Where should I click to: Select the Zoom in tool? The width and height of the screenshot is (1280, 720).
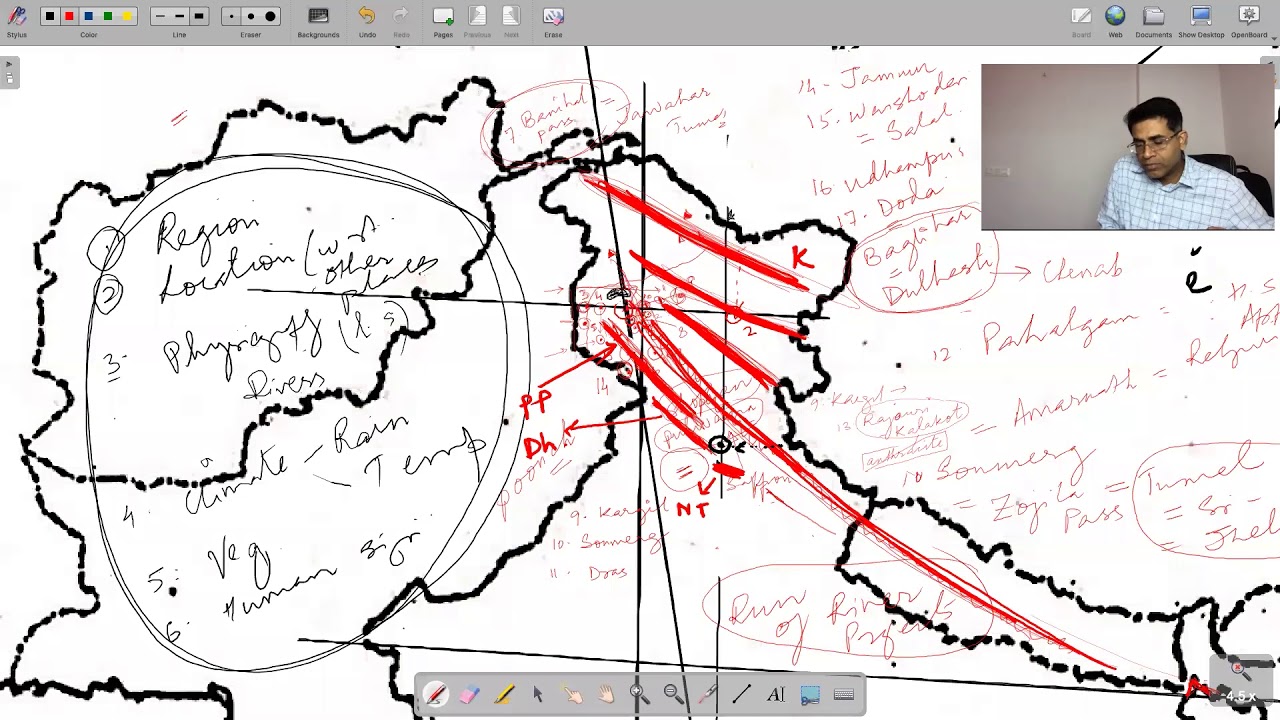coord(638,694)
